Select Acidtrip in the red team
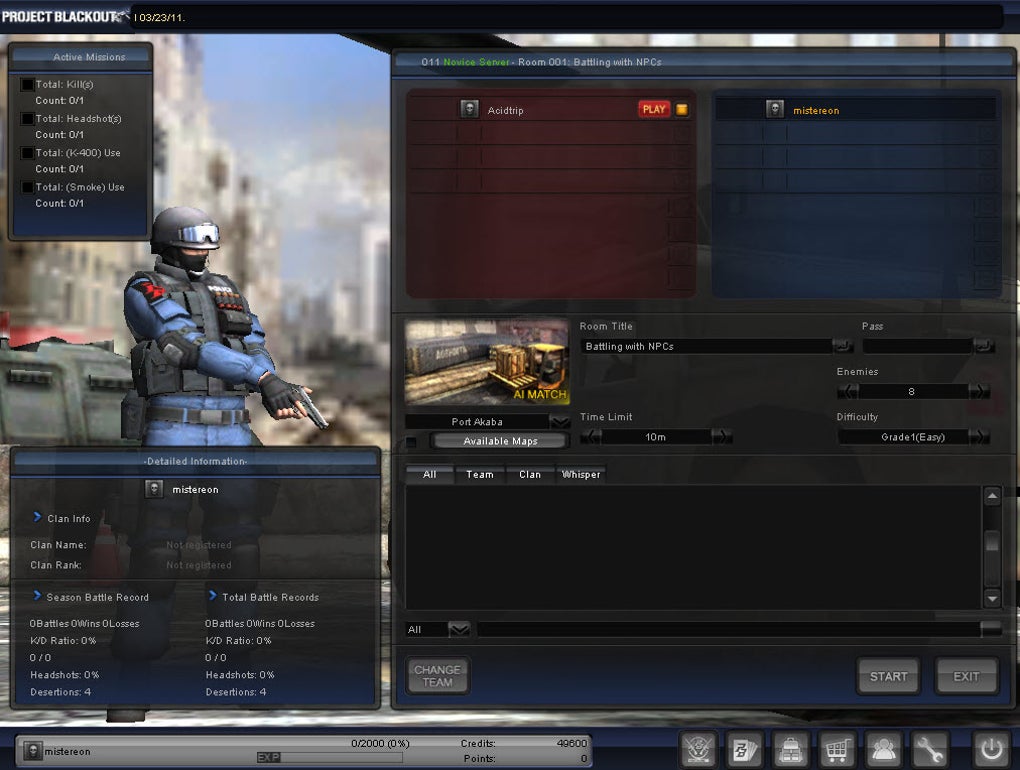Screen dimensions: 1020x770 (x=551, y=109)
